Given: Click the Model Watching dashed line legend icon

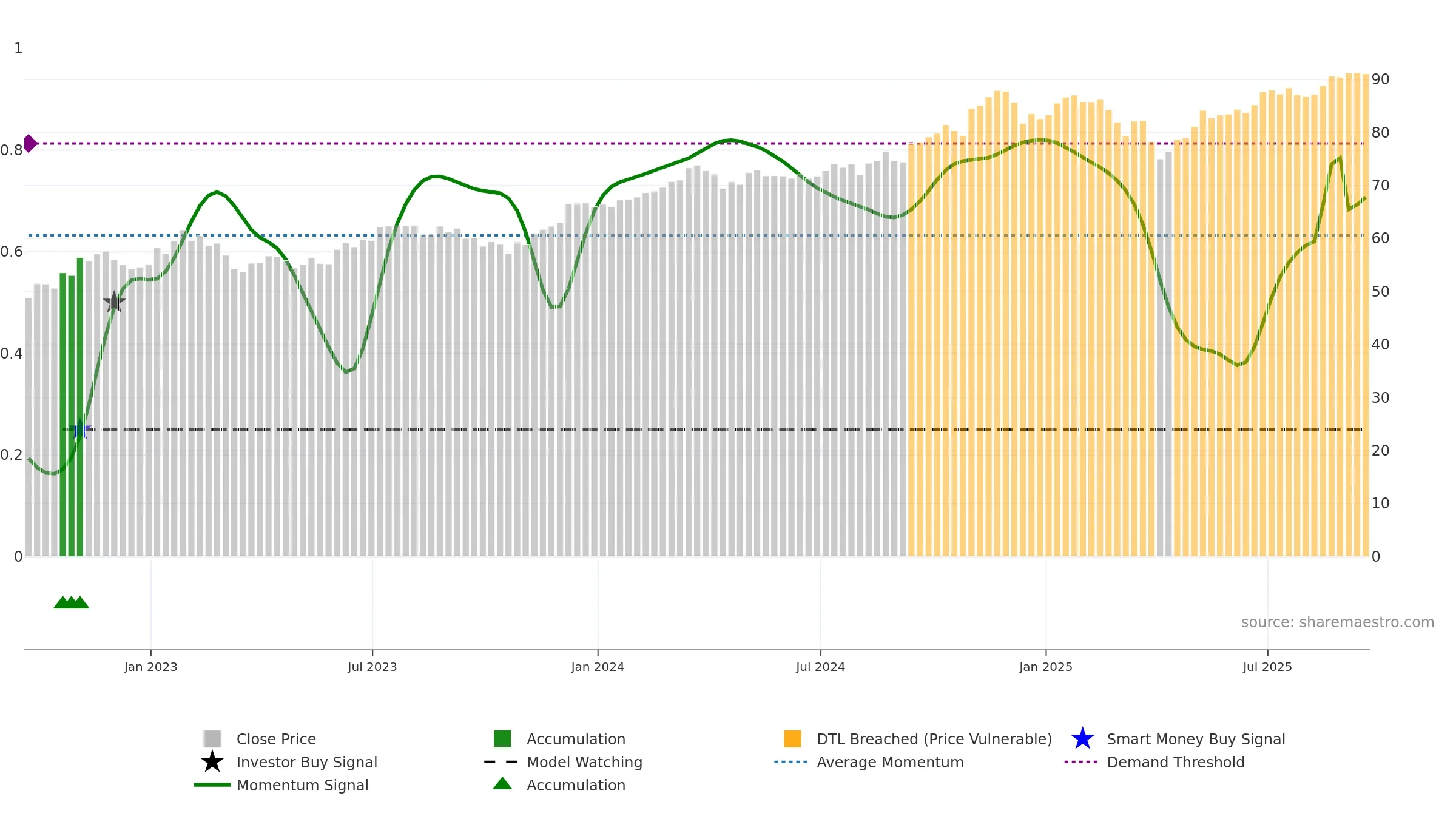Looking at the screenshot, I should coord(501,762).
